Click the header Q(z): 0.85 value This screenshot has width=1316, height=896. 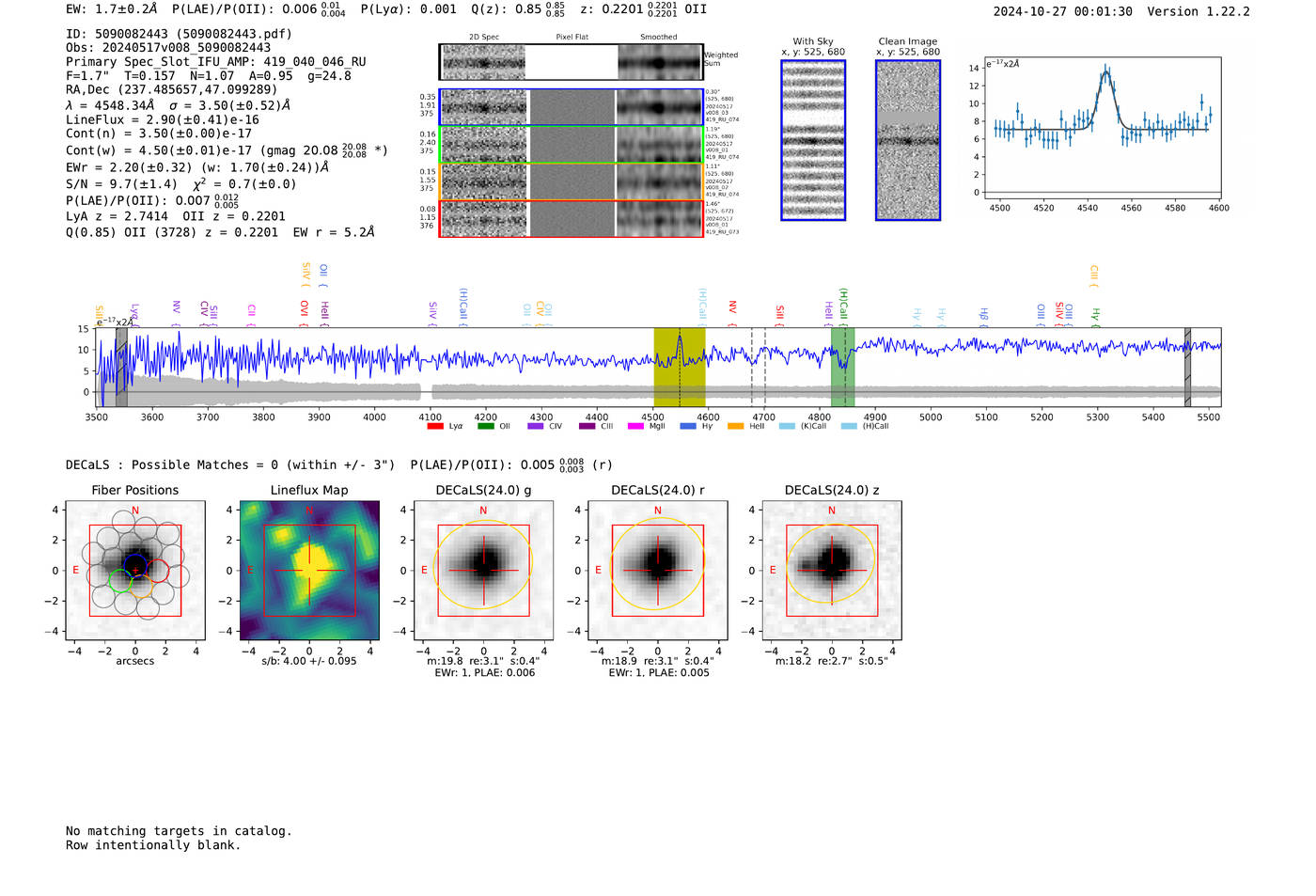pos(517,9)
